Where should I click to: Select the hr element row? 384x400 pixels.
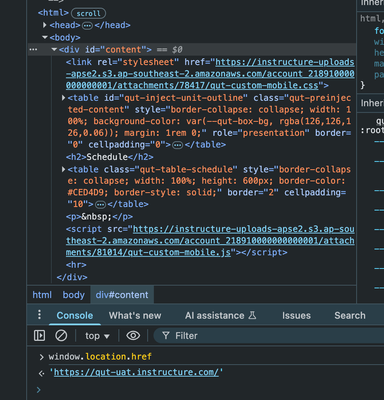coord(76,265)
